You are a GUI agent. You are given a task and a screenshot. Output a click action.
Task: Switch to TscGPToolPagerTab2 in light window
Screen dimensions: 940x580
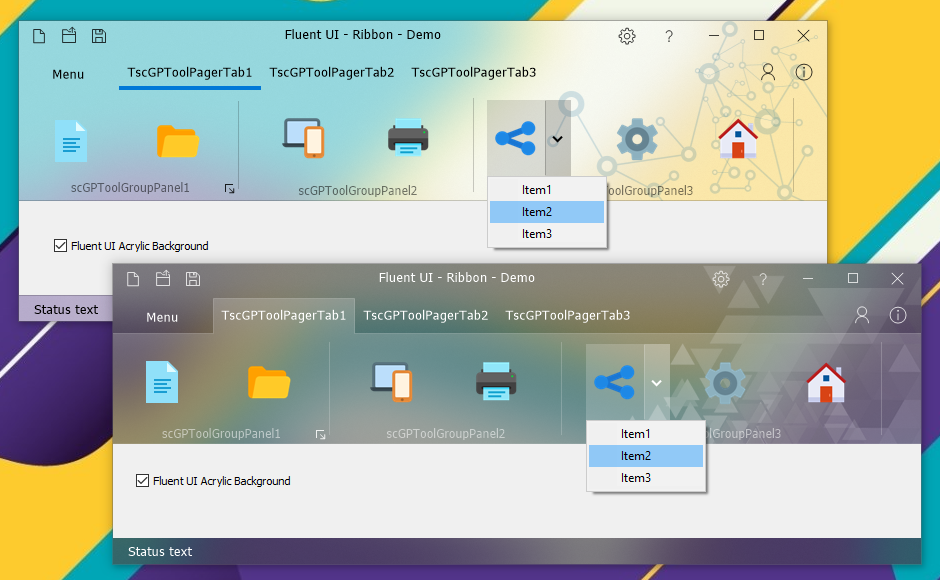[332, 73]
